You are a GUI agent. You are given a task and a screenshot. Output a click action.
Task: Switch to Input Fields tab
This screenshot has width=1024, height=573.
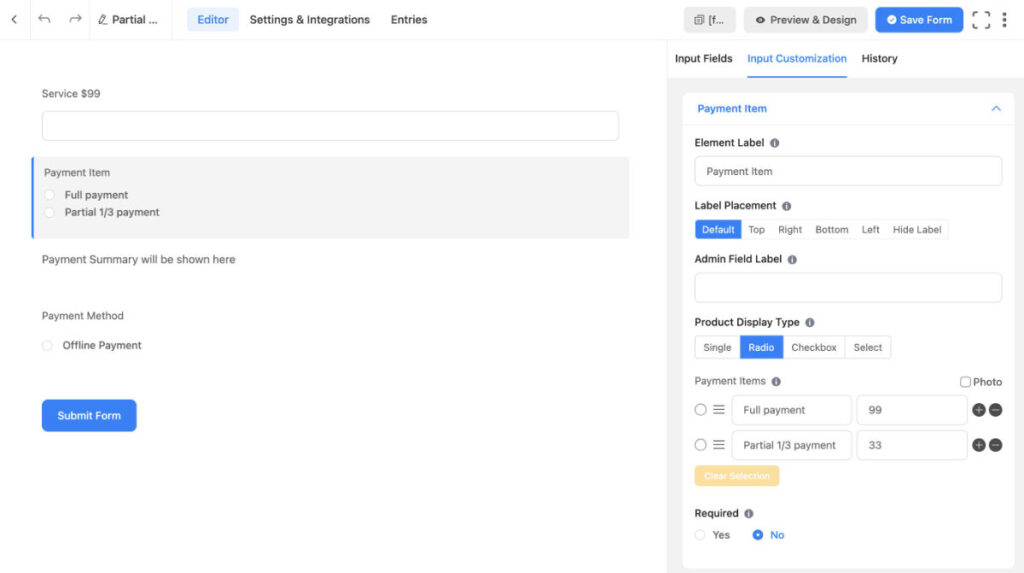[x=703, y=59]
